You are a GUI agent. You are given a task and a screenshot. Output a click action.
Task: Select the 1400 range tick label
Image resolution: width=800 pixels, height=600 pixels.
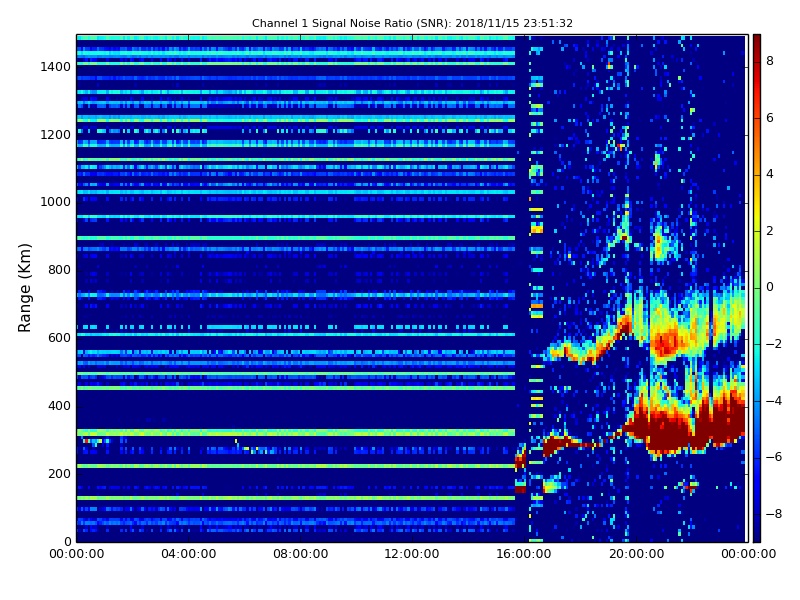point(56,66)
